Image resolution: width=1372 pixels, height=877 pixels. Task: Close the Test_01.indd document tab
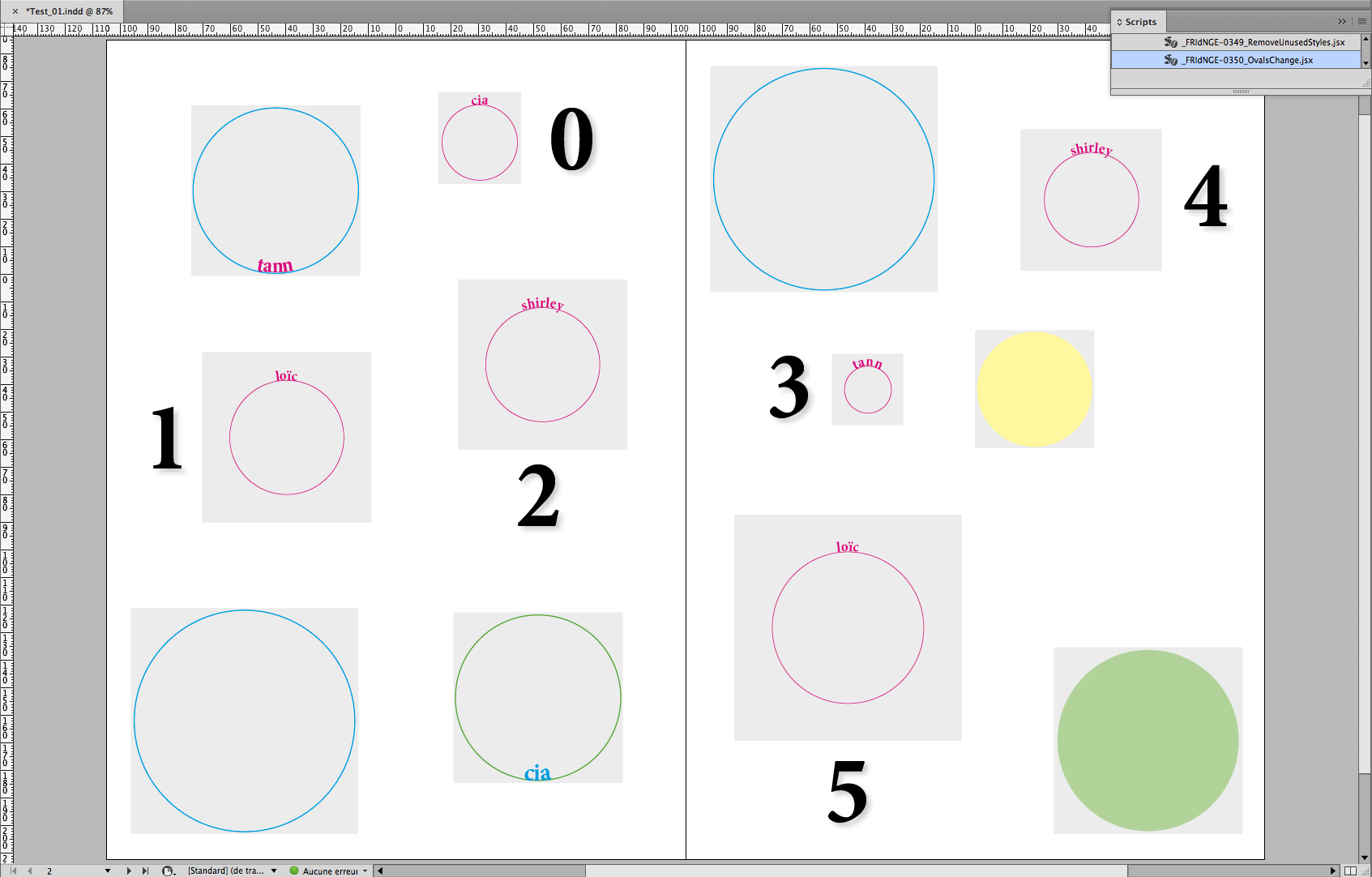pyautogui.click(x=15, y=11)
